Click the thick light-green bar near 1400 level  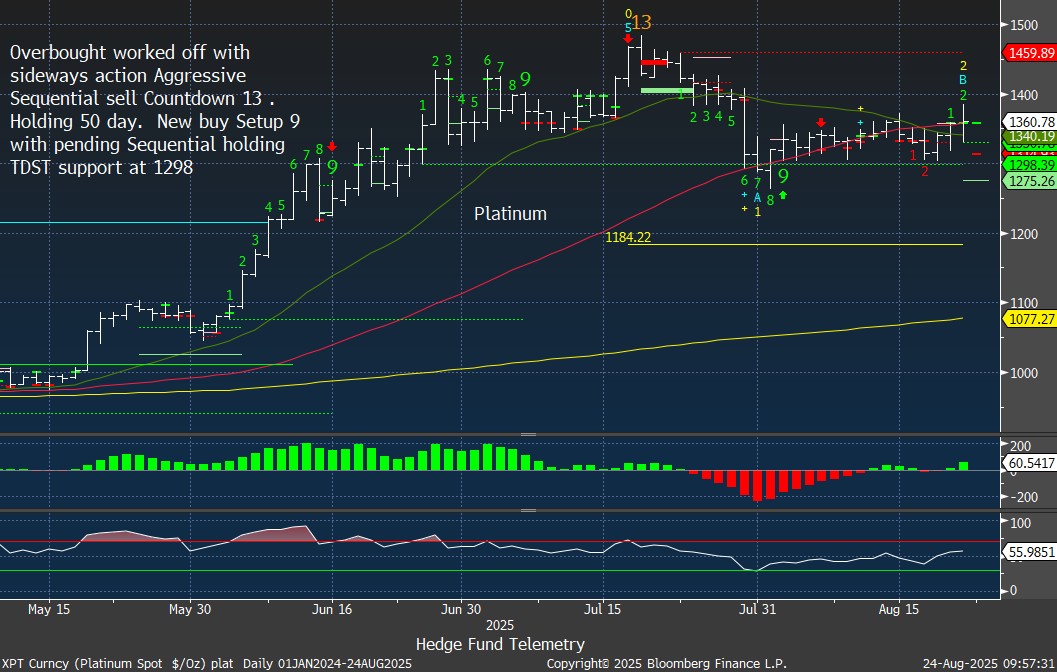[x=665, y=90]
